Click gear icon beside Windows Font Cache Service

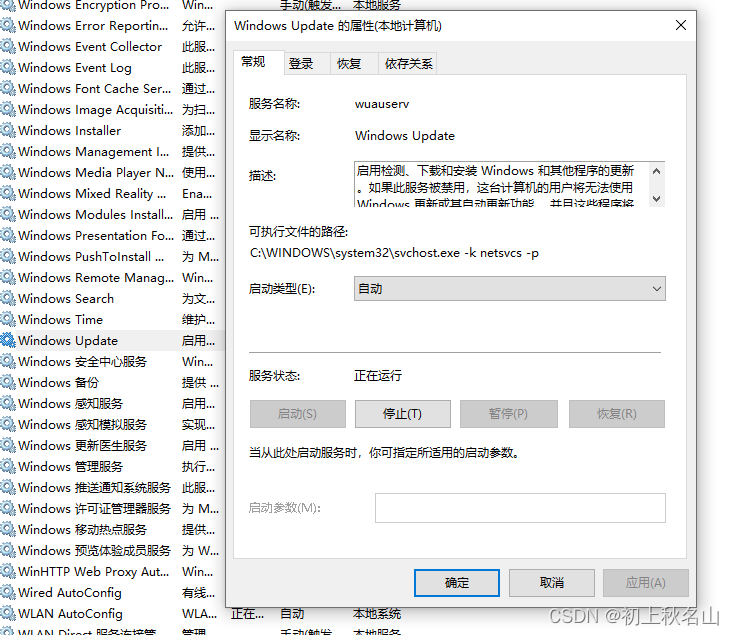click(8, 88)
